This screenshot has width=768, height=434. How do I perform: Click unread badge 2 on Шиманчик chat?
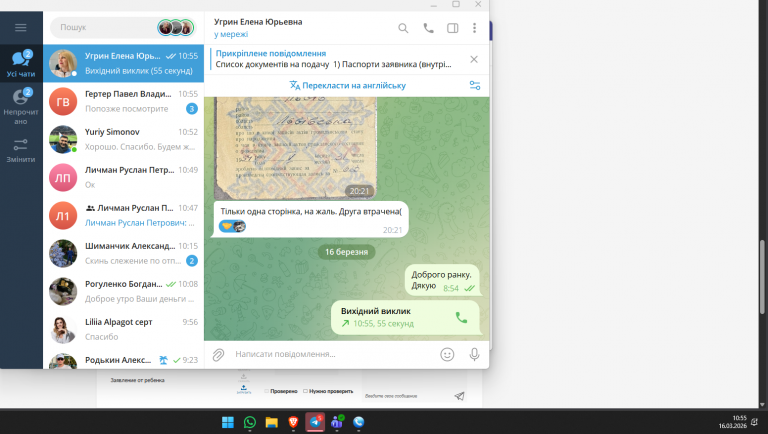(192, 261)
